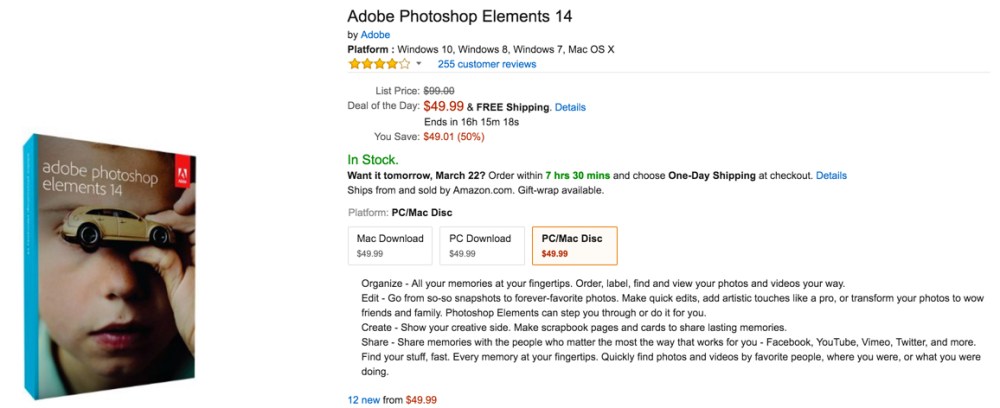
Task: Open Details link next to FREE Shipping
Action: coord(570,107)
